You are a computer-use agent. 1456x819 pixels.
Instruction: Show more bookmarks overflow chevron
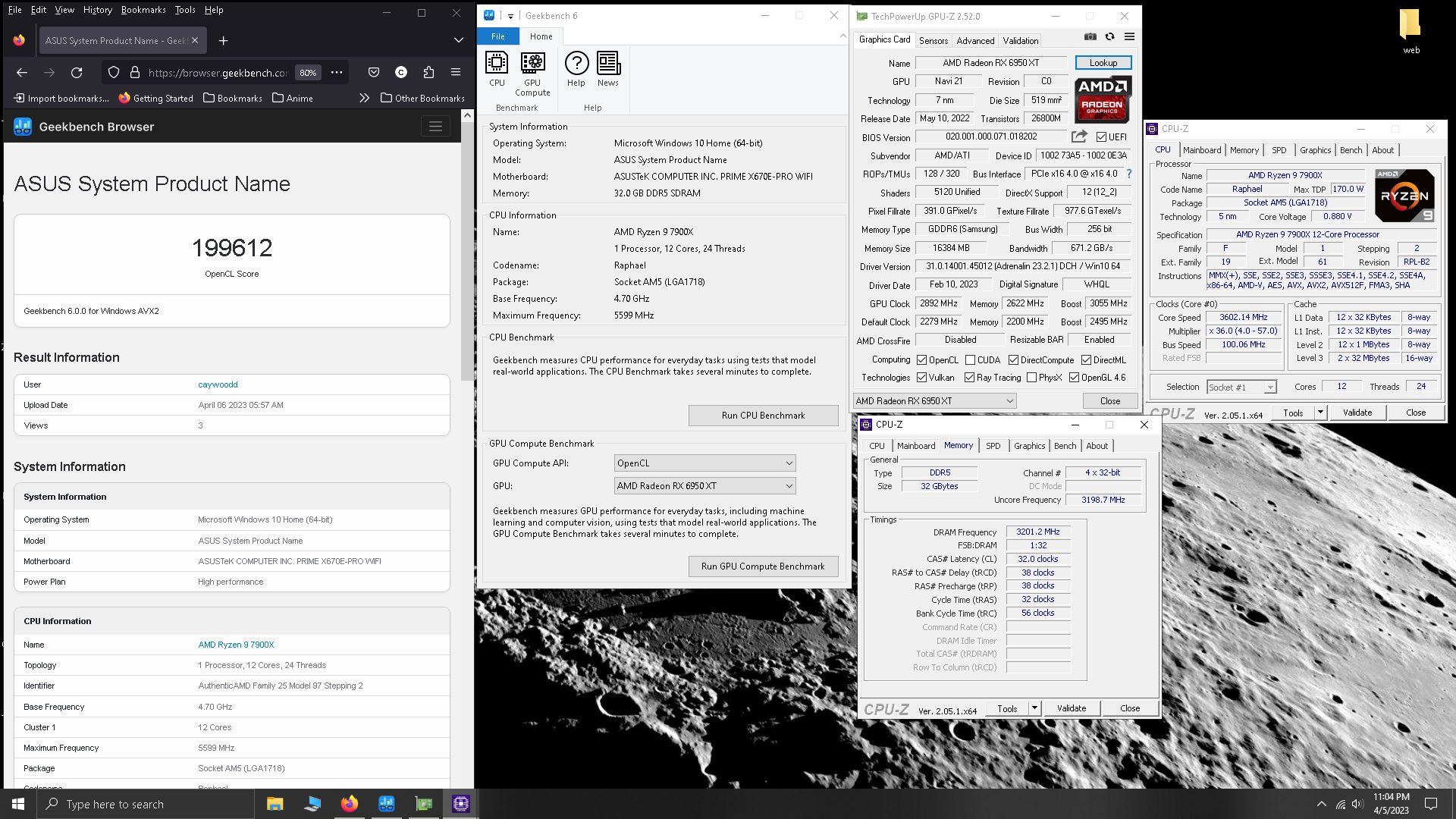click(364, 98)
